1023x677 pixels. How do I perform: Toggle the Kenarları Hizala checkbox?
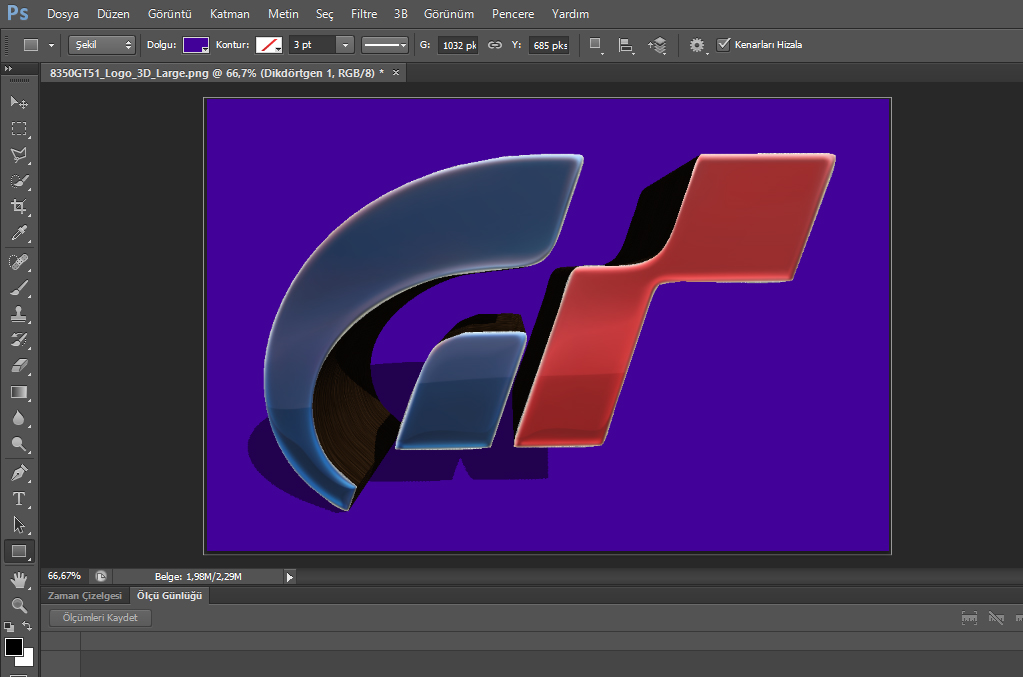[x=724, y=45]
